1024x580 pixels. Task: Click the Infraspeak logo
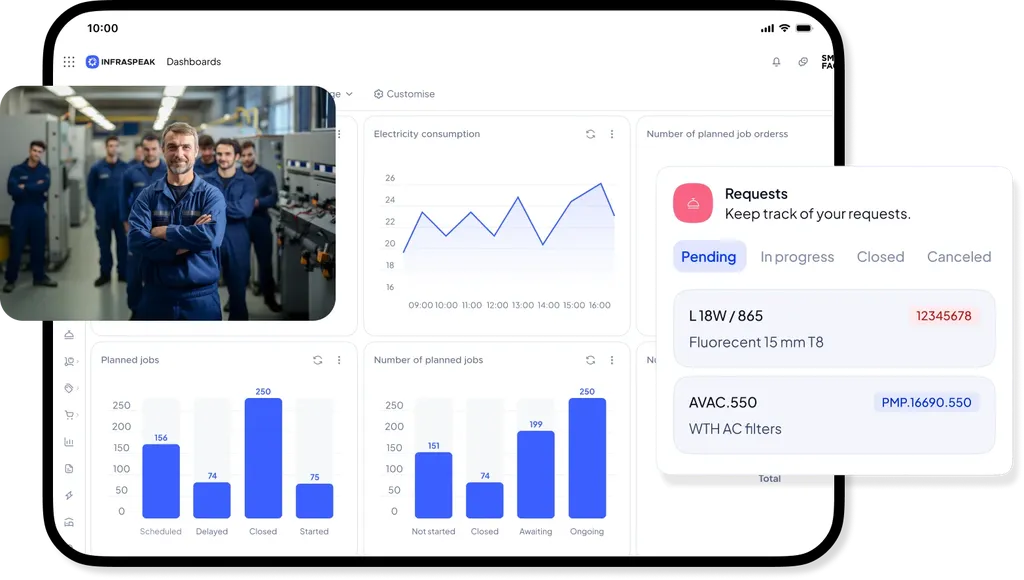pos(121,62)
